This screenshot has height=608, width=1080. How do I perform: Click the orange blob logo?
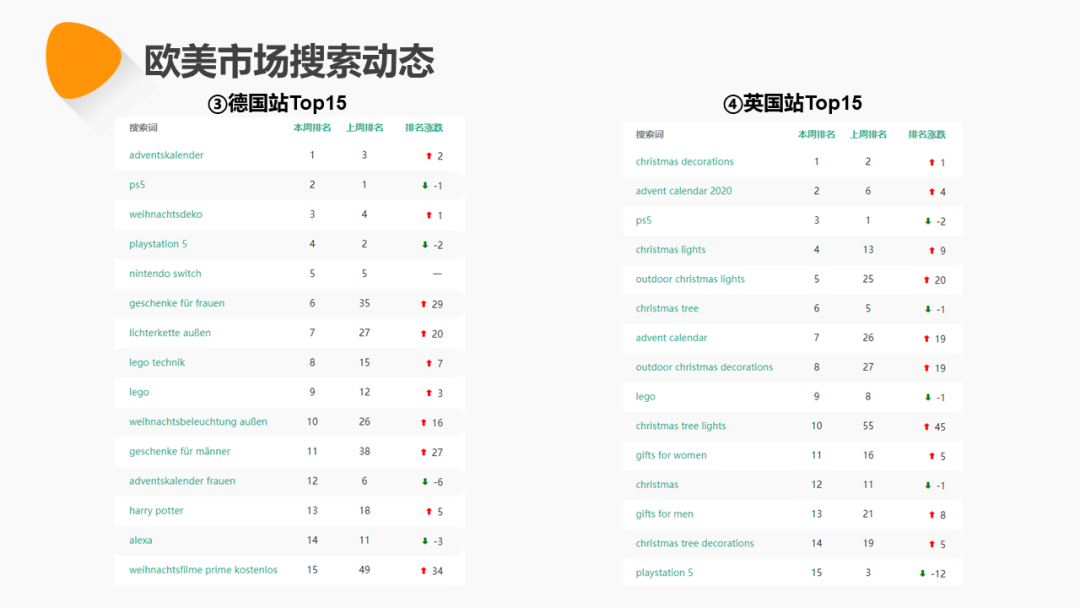click(x=83, y=60)
